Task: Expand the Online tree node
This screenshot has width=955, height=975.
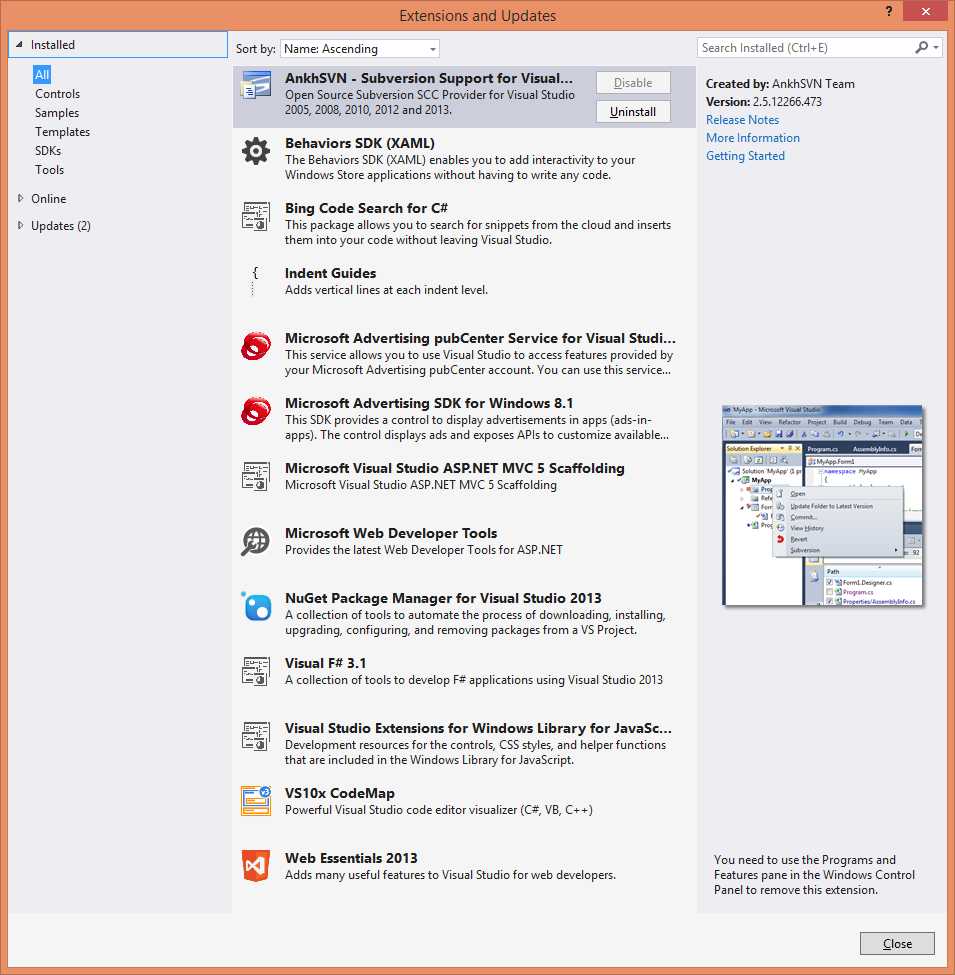Action: coord(20,198)
